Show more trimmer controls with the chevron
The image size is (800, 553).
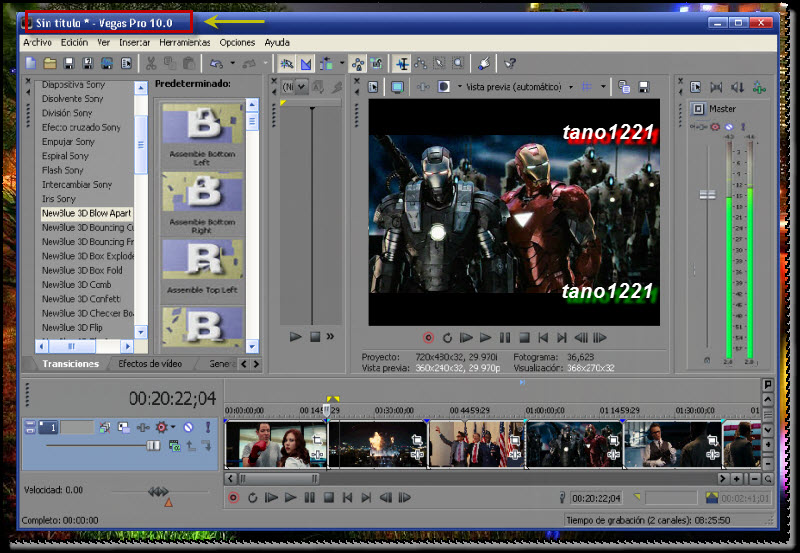click(x=330, y=336)
